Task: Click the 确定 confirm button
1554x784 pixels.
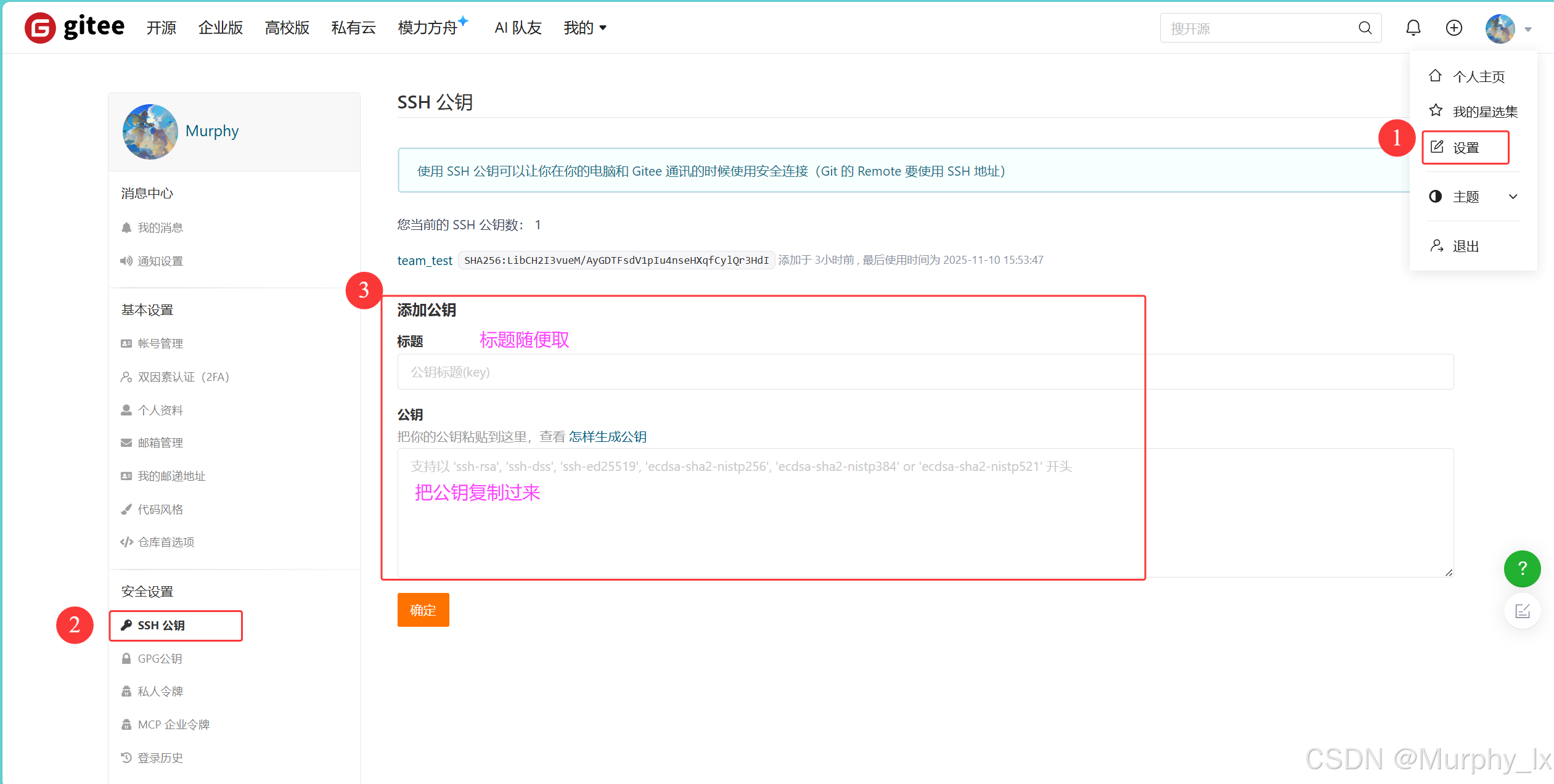Action: [423, 610]
